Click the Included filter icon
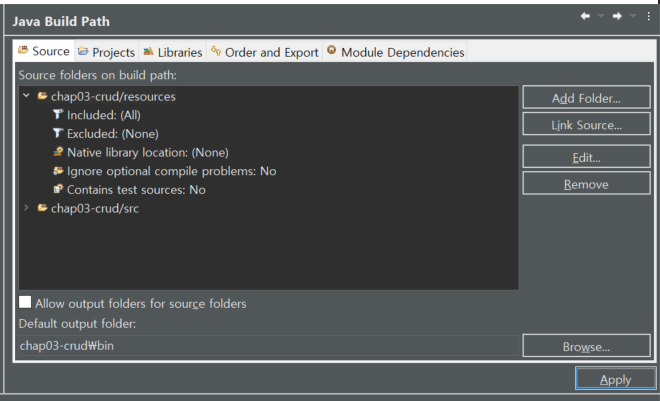660x401 pixels. tap(58, 114)
